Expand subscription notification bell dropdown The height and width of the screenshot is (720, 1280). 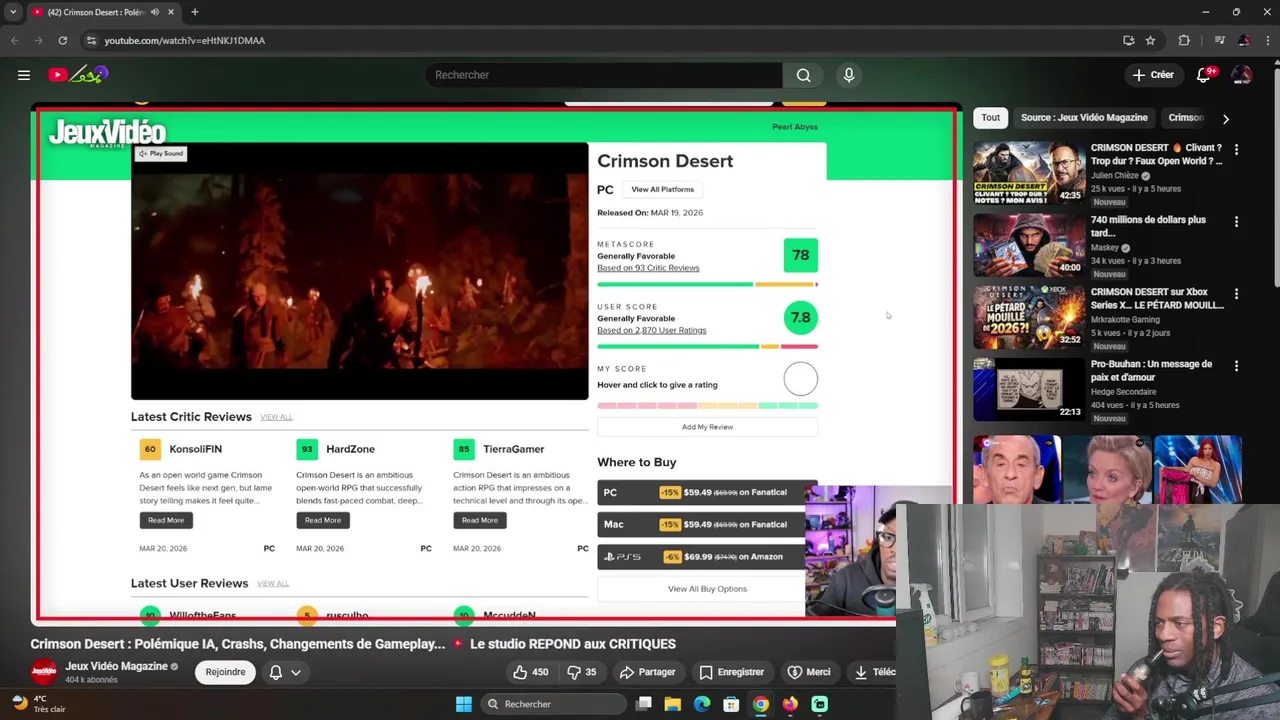[x=285, y=672]
